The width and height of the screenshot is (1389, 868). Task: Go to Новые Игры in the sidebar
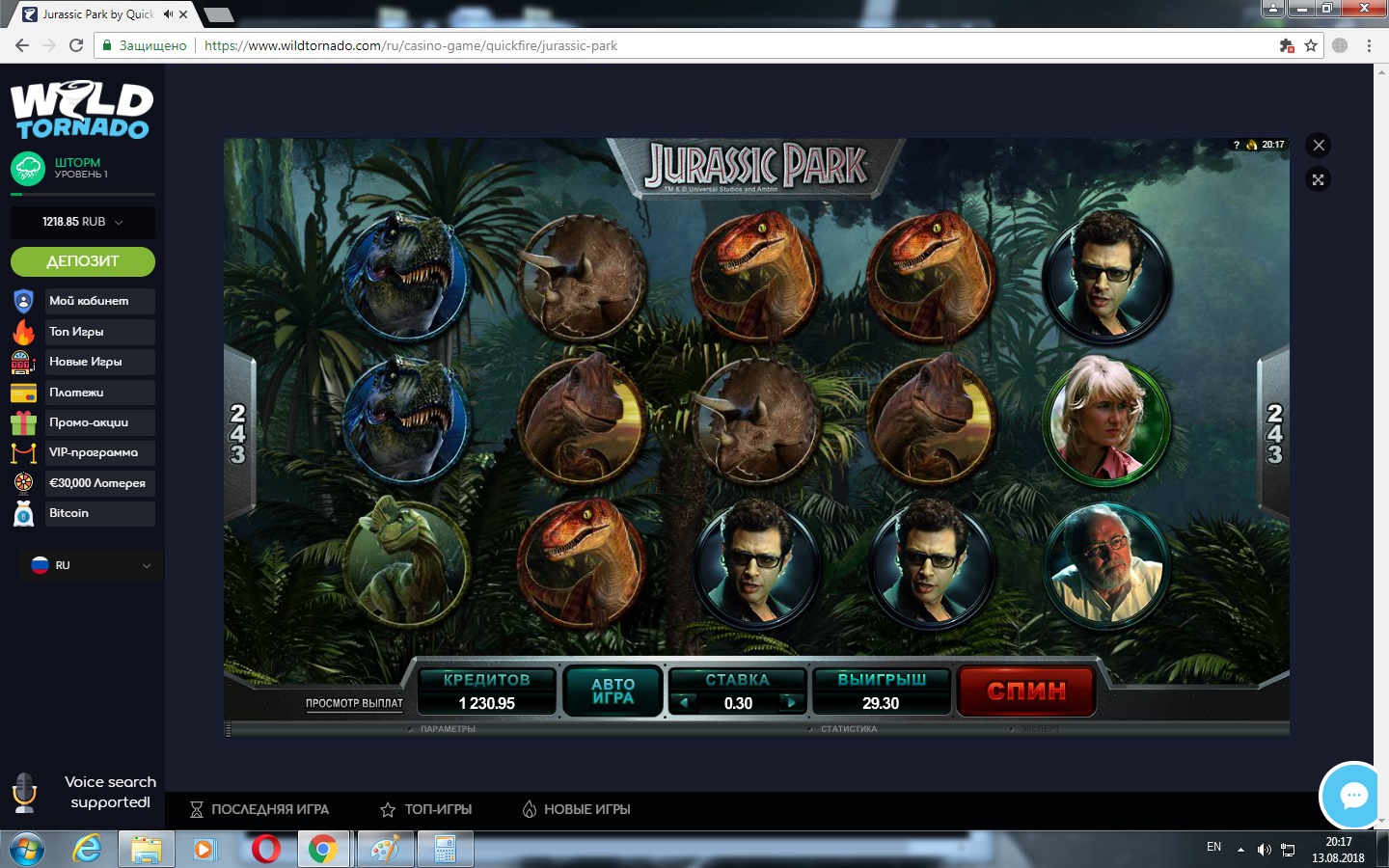coord(99,362)
